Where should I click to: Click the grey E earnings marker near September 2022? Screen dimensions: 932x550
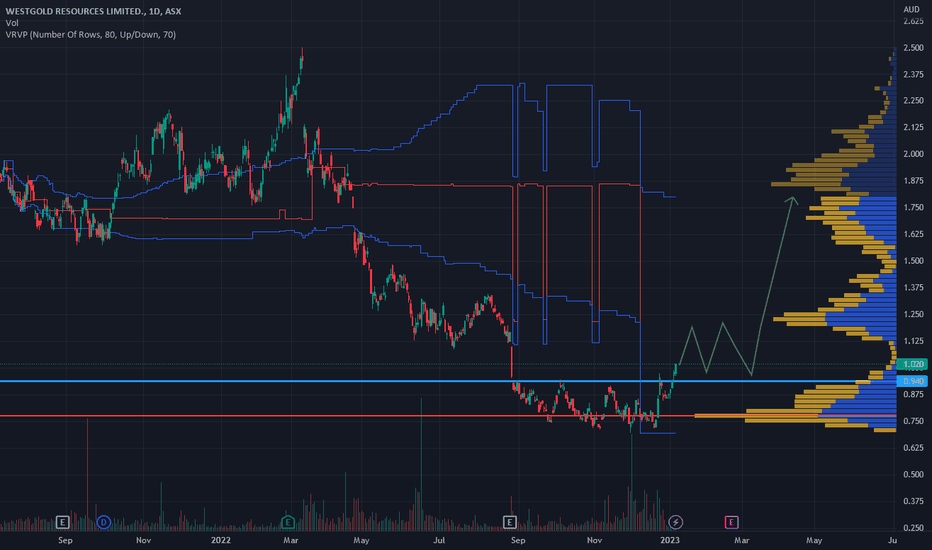tap(509, 523)
